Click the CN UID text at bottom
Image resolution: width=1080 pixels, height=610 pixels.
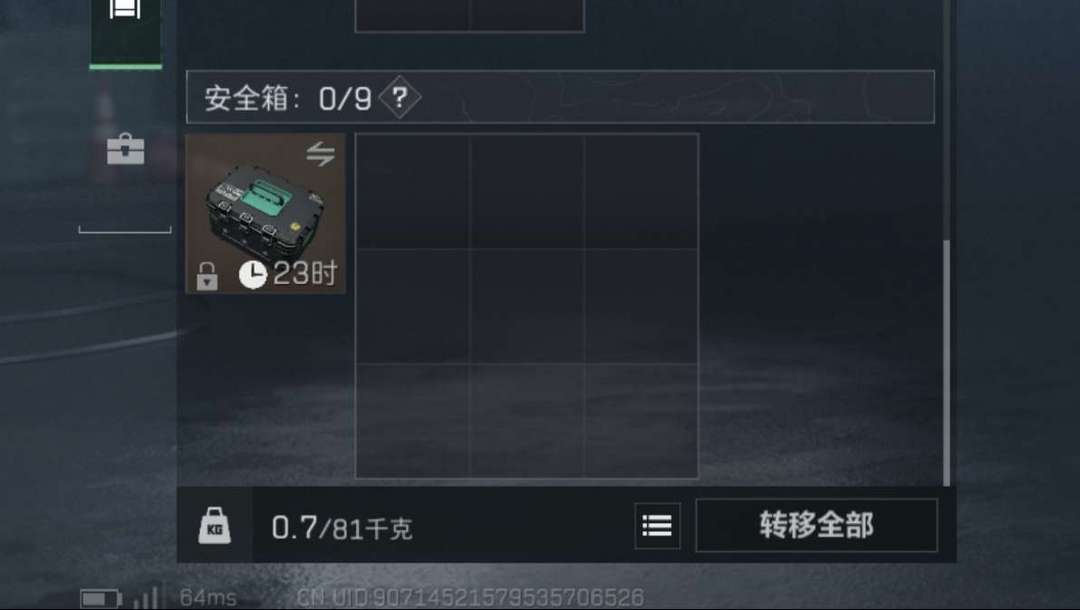(x=470, y=598)
